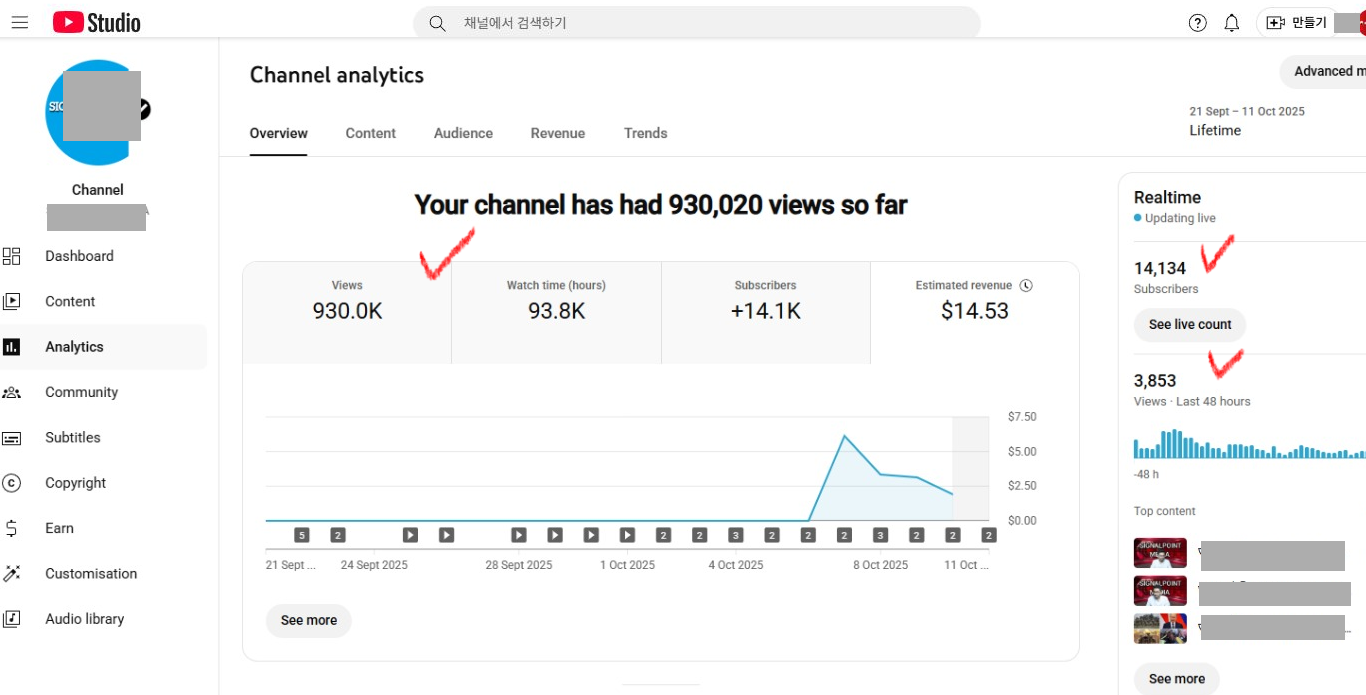Open the hamburger navigation menu
Viewport: 1366px width, 695px height.
click(20, 22)
